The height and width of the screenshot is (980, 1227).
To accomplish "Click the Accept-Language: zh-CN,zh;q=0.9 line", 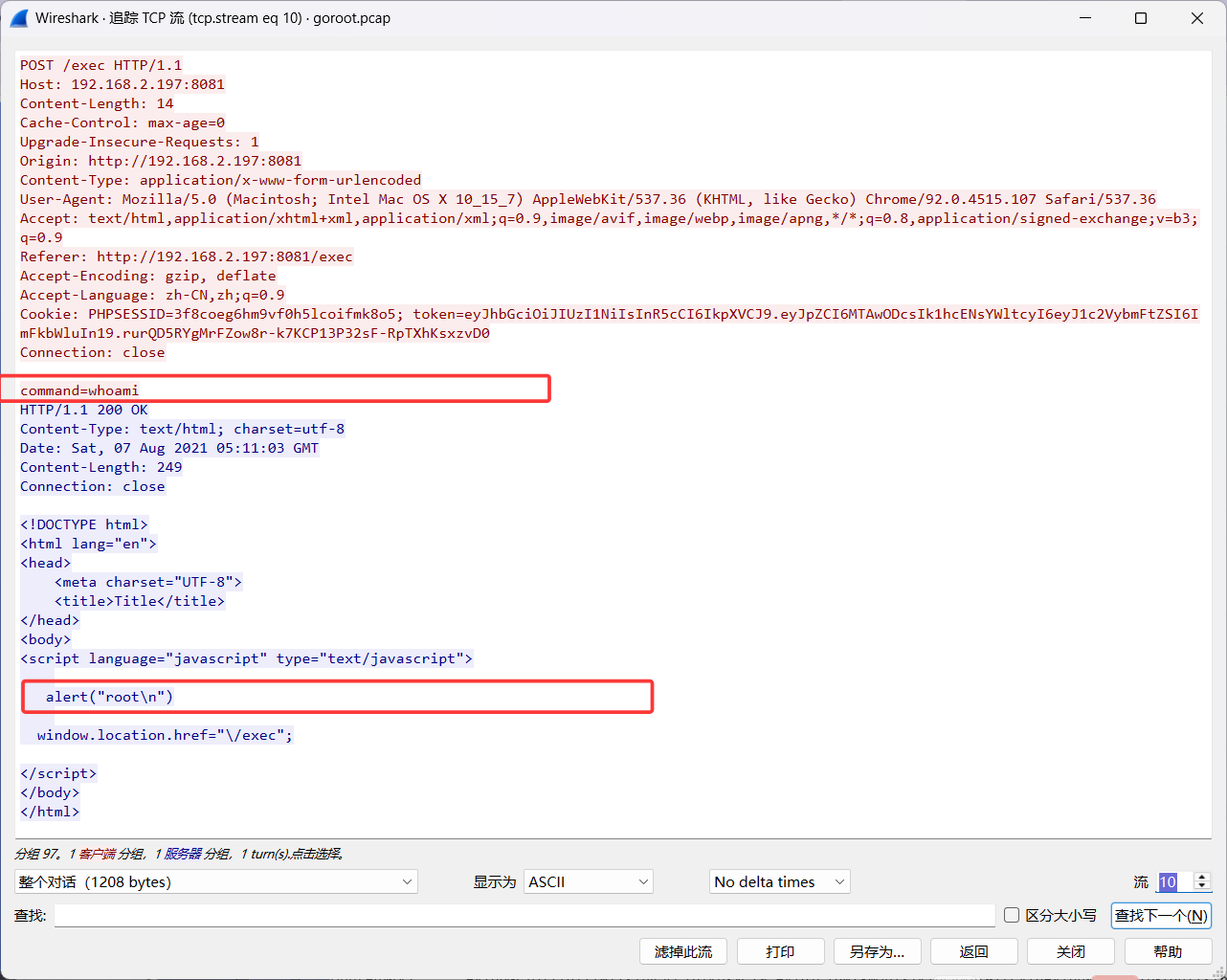I will coord(152,295).
